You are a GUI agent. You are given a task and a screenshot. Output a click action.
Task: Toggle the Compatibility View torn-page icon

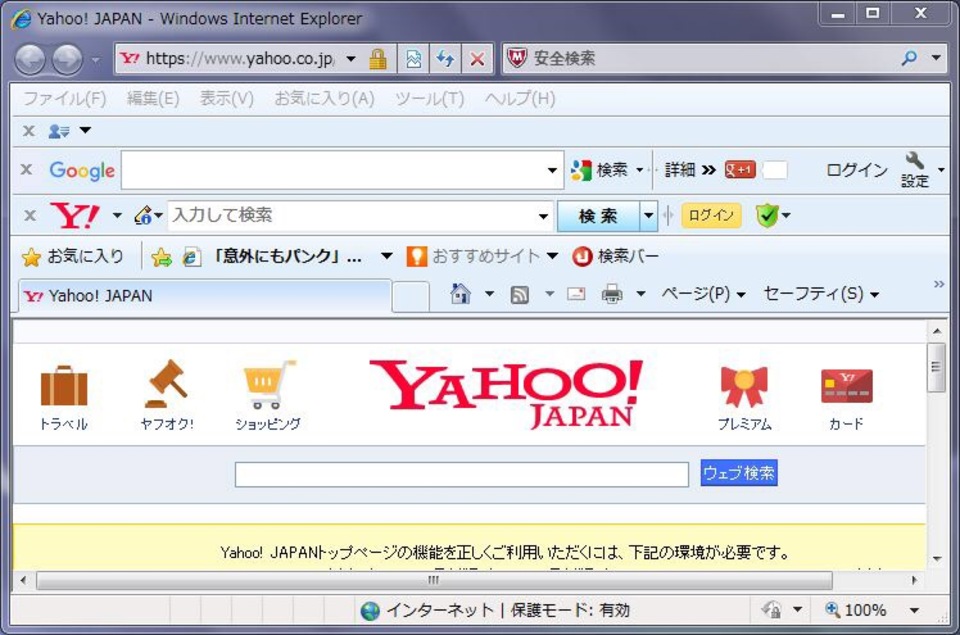(413, 59)
